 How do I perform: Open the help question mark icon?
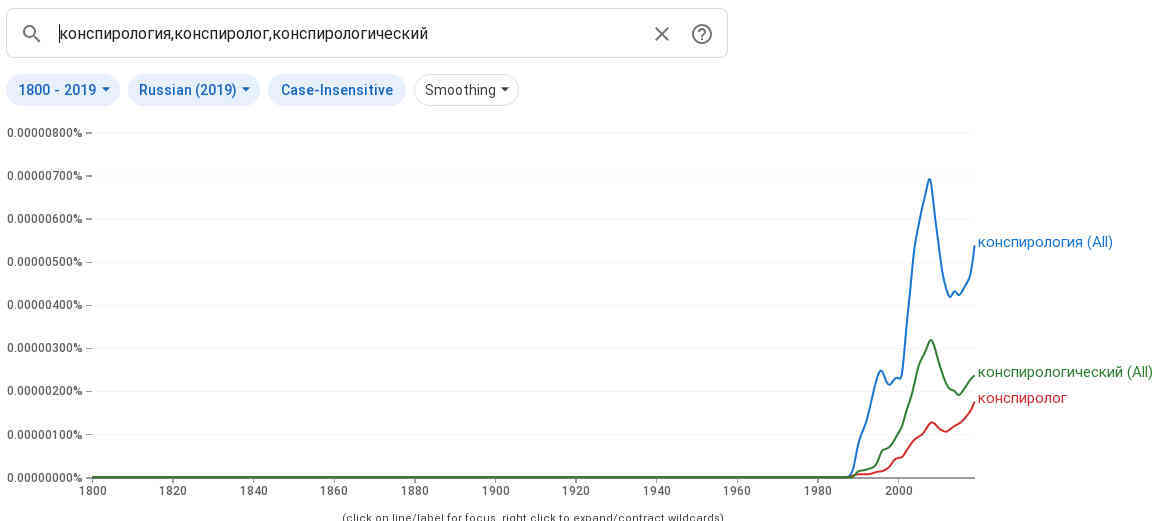702,34
